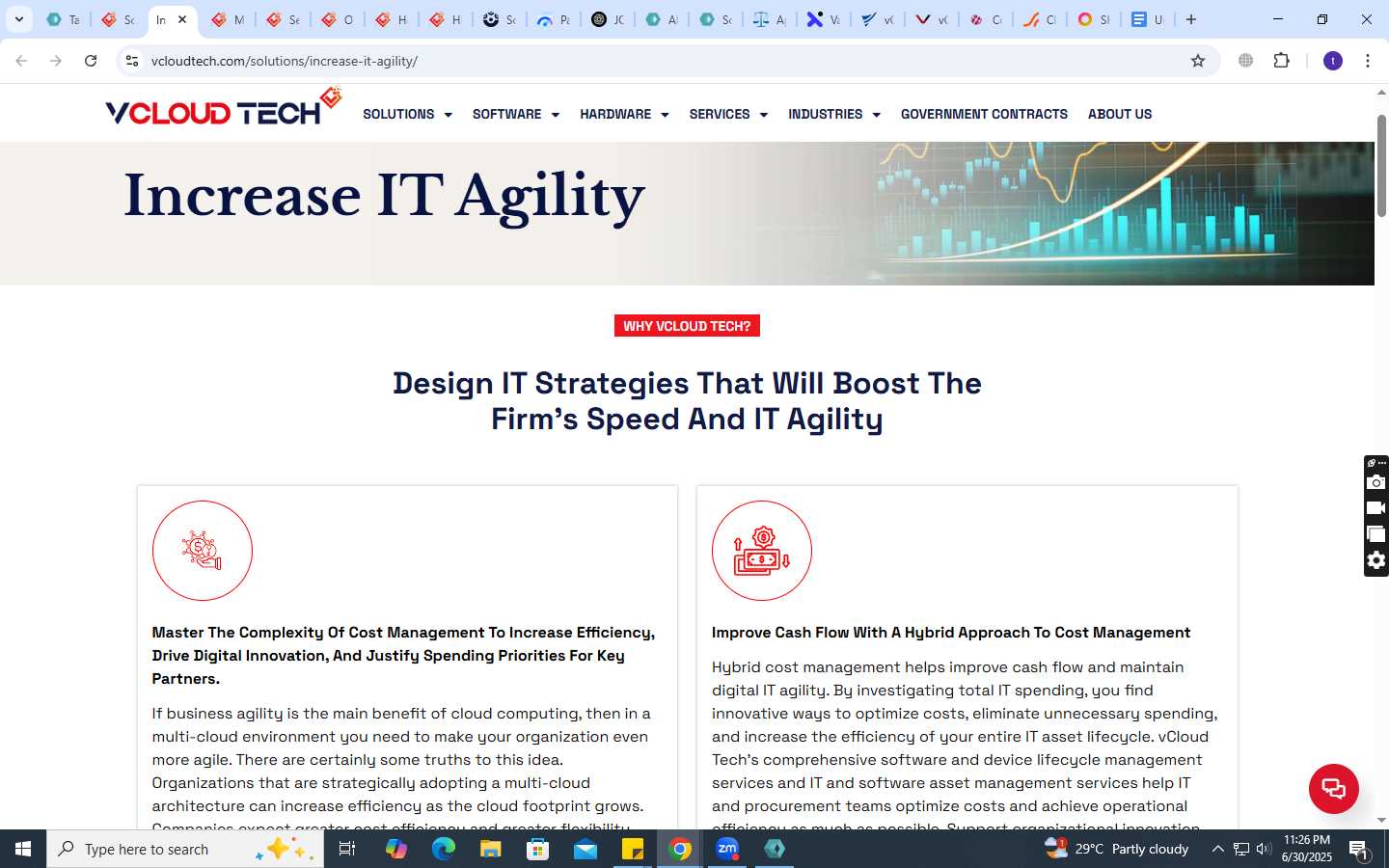Open Mail app from taskbar
The image size is (1389, 868).
pyautogui.click(x=586, y=849)
